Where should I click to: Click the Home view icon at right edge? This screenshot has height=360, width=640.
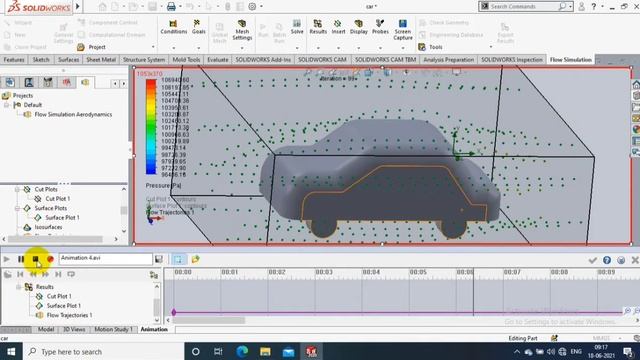click(x=636, y=84)
